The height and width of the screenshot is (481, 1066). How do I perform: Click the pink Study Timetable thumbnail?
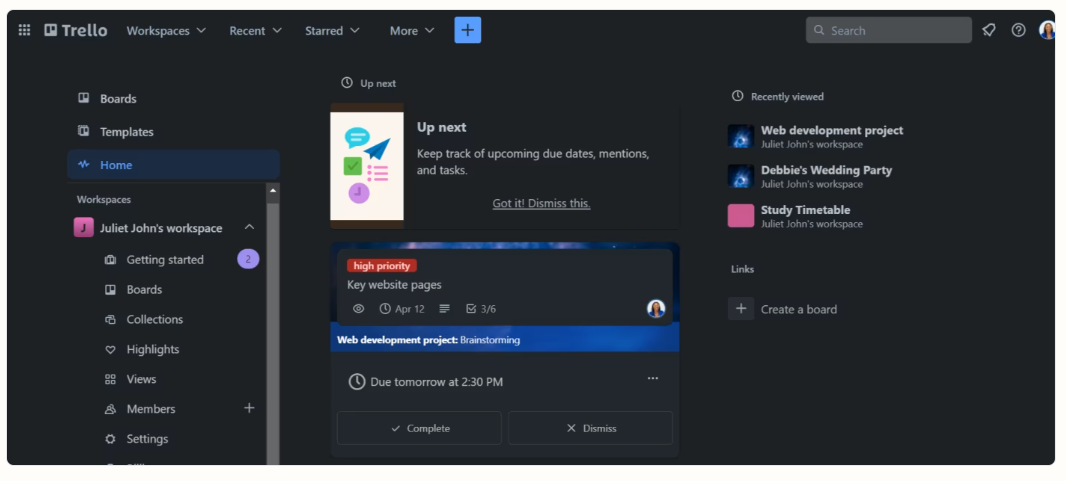point(741,215)
